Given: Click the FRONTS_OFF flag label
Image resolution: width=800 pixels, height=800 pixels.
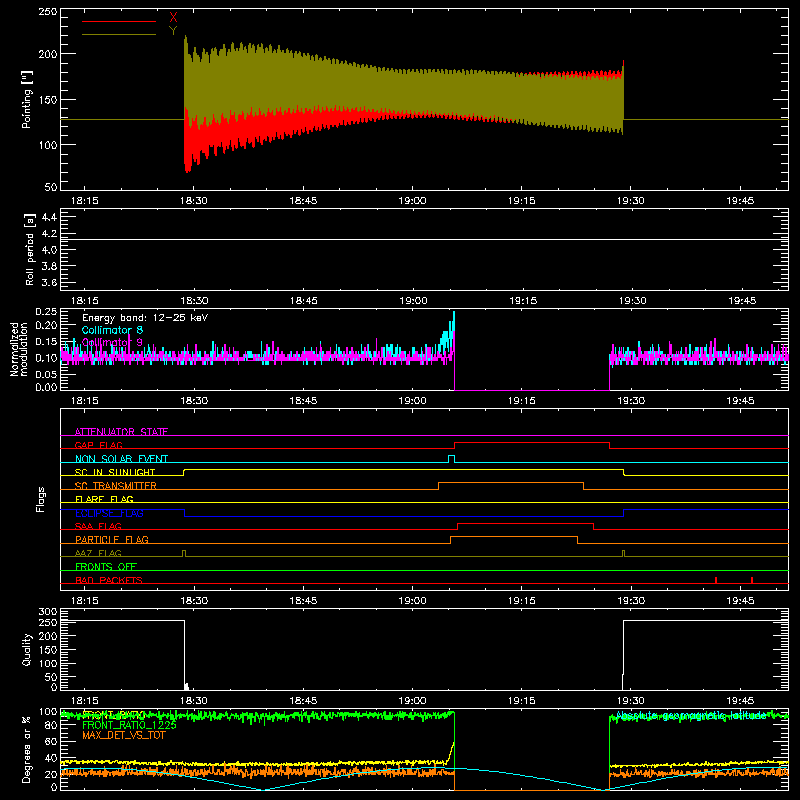Looking at the screenshot, I should point(106,566).
